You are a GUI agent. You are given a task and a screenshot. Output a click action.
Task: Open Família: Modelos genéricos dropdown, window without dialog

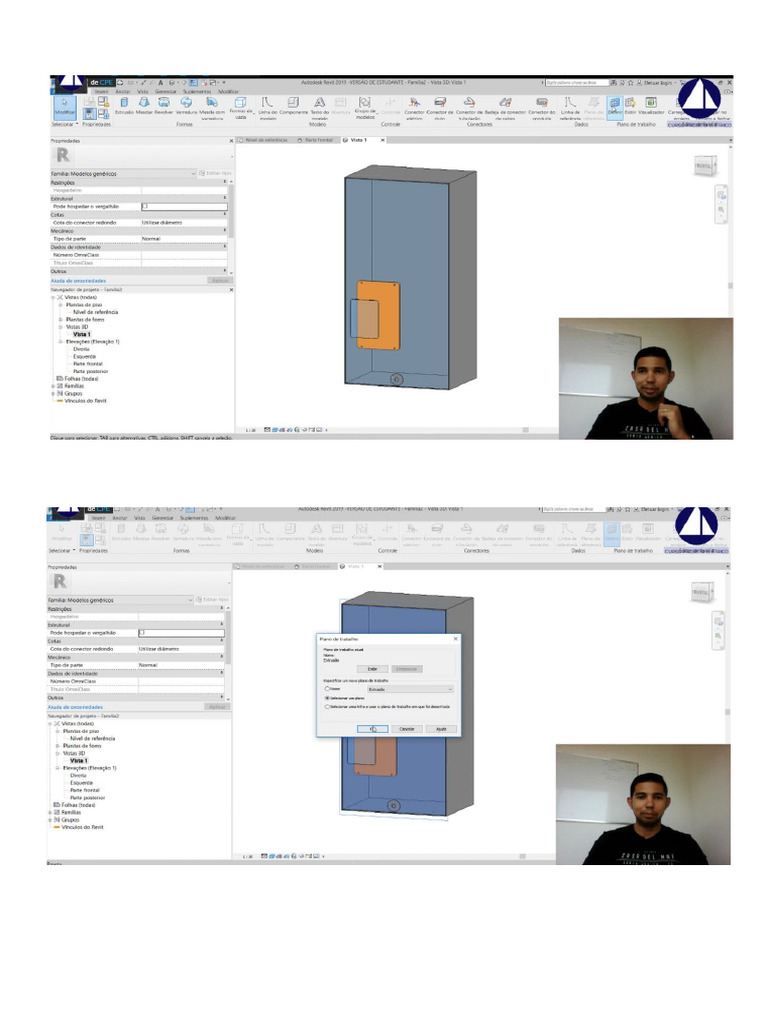(123, 174)
